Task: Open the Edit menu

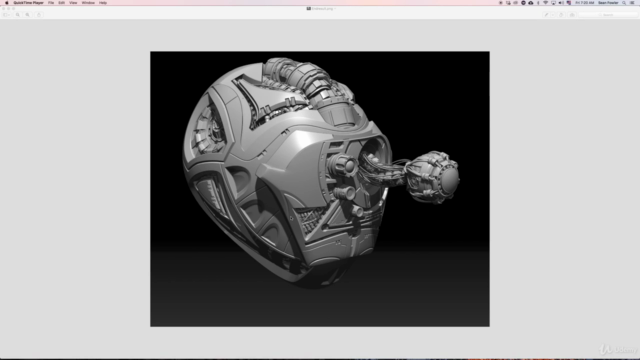Action: tap(62, 3)
